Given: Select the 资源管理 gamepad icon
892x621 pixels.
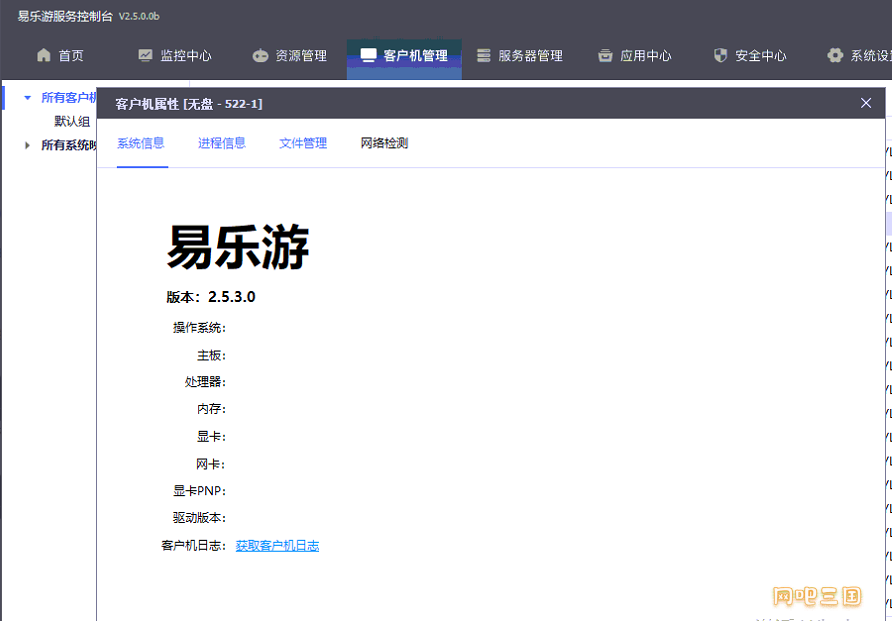Looking at the screenshot, I should click(260, 56).
